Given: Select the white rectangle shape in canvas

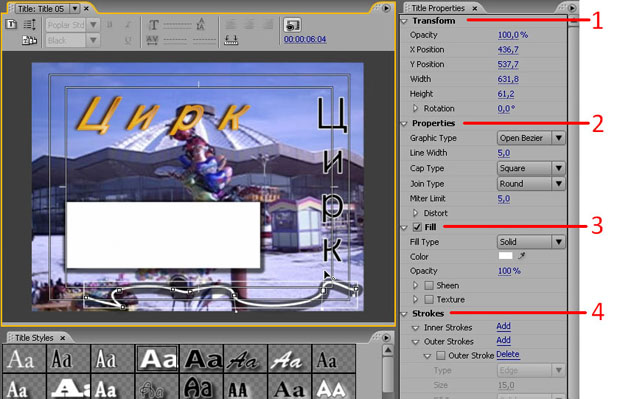Looking at the screenshot, I should 163,235.
